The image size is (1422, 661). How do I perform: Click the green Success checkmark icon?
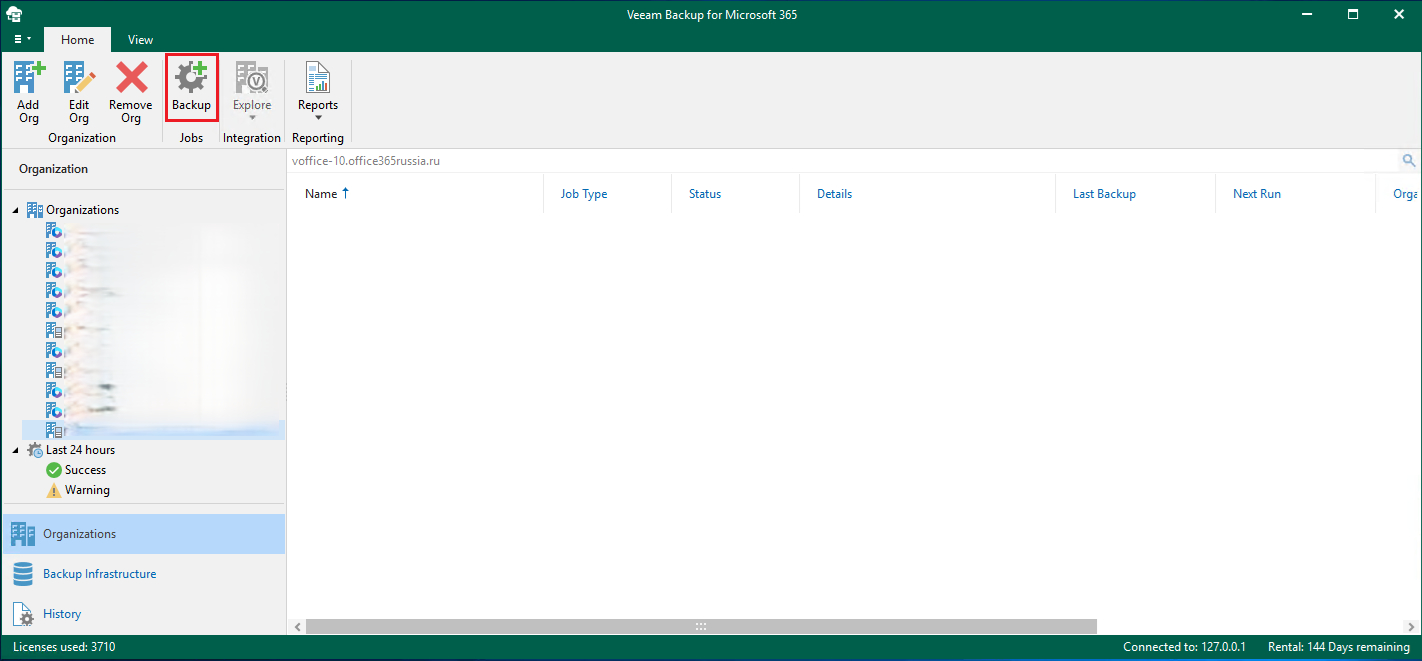pos(54,470)
